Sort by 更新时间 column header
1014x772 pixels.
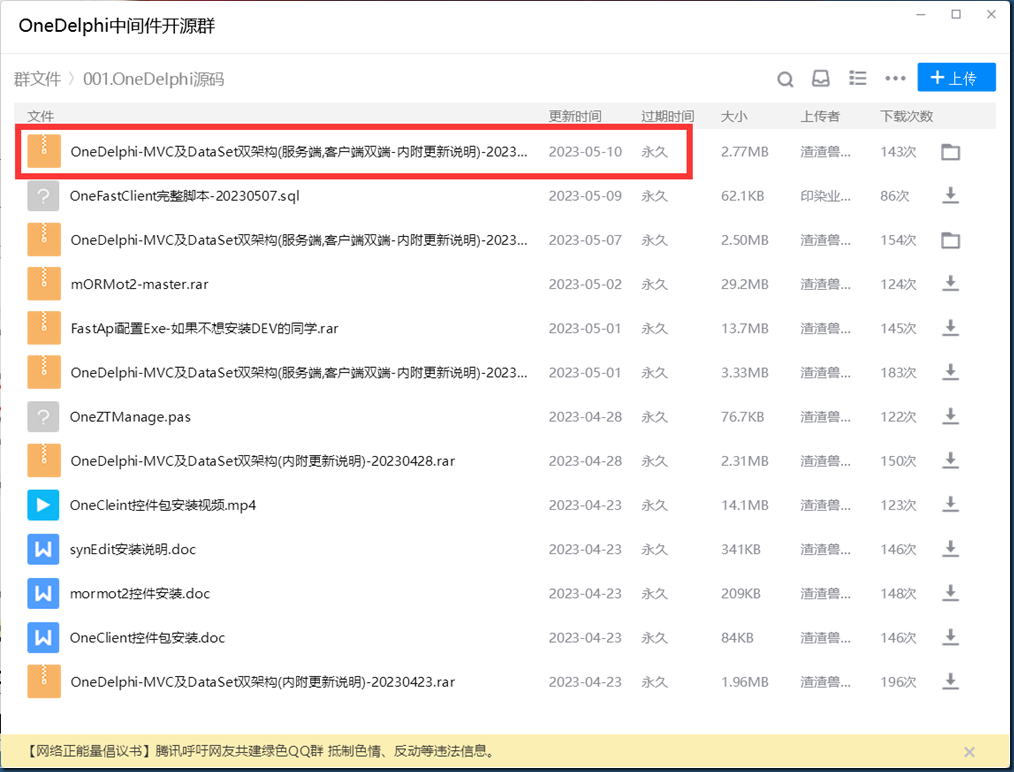(x=575, y=116)
